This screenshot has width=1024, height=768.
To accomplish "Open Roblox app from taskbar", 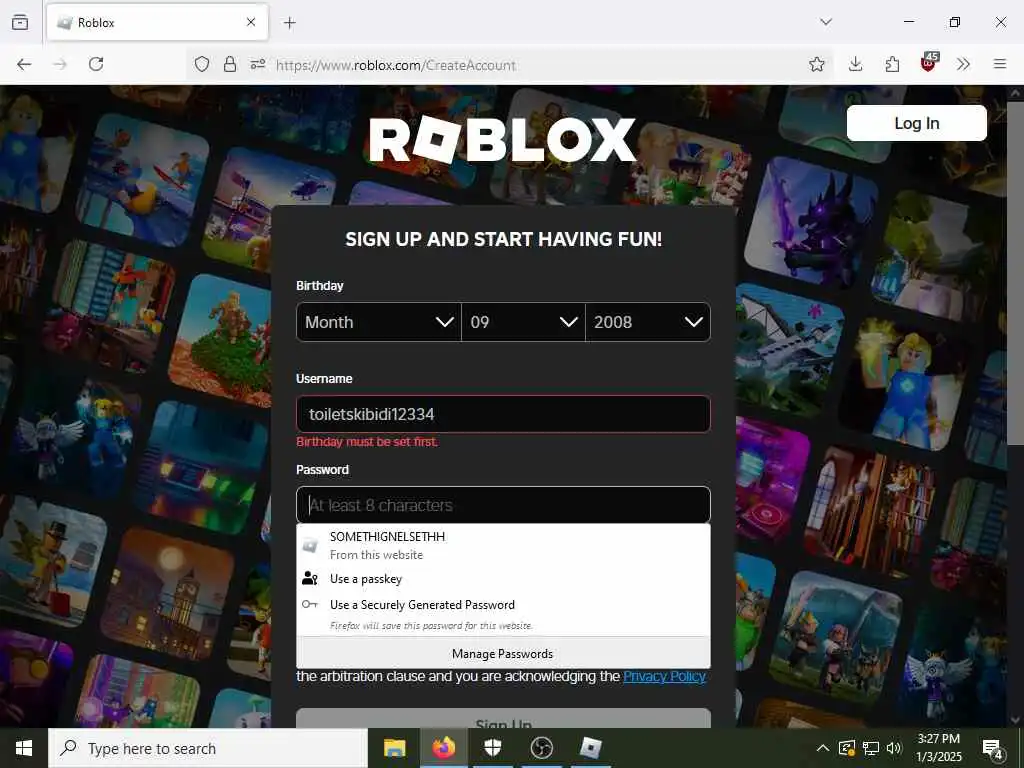I will click(591, 748).
